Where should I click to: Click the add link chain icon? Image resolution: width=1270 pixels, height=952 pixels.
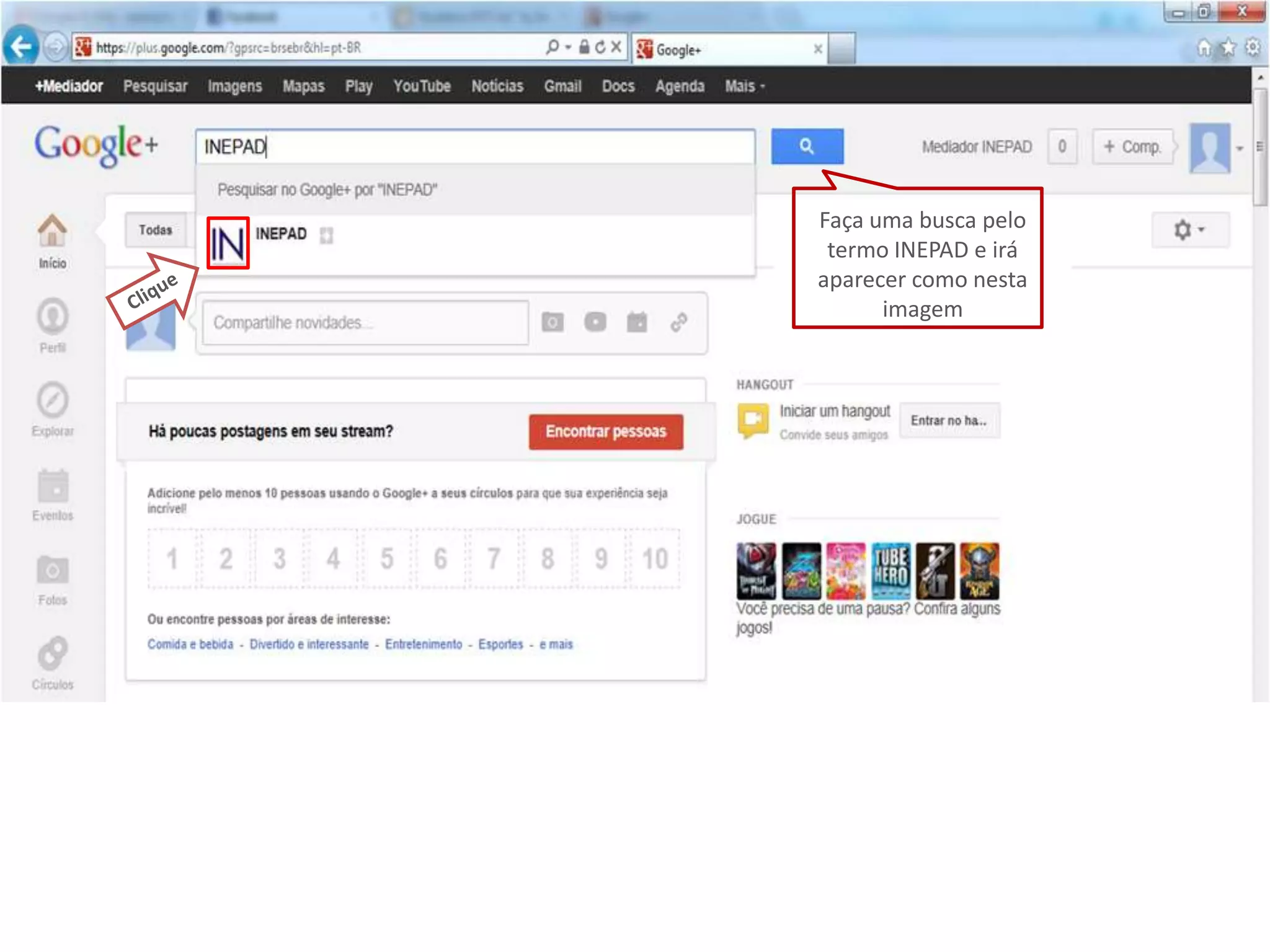click(x=679, y=322)
